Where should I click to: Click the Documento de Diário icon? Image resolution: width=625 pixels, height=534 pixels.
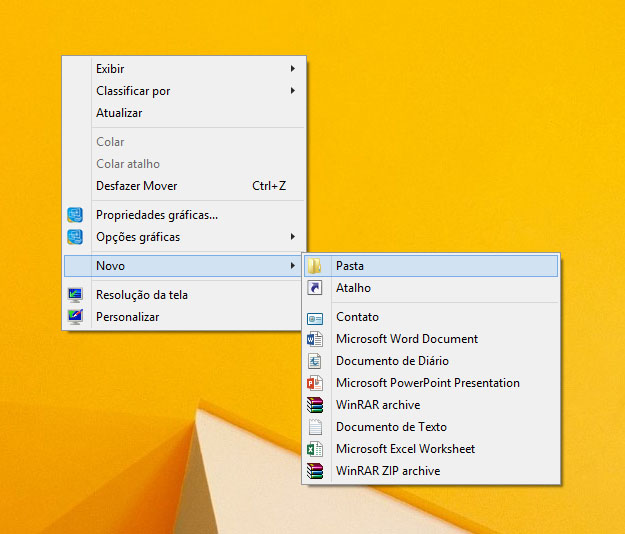point(315,362)
